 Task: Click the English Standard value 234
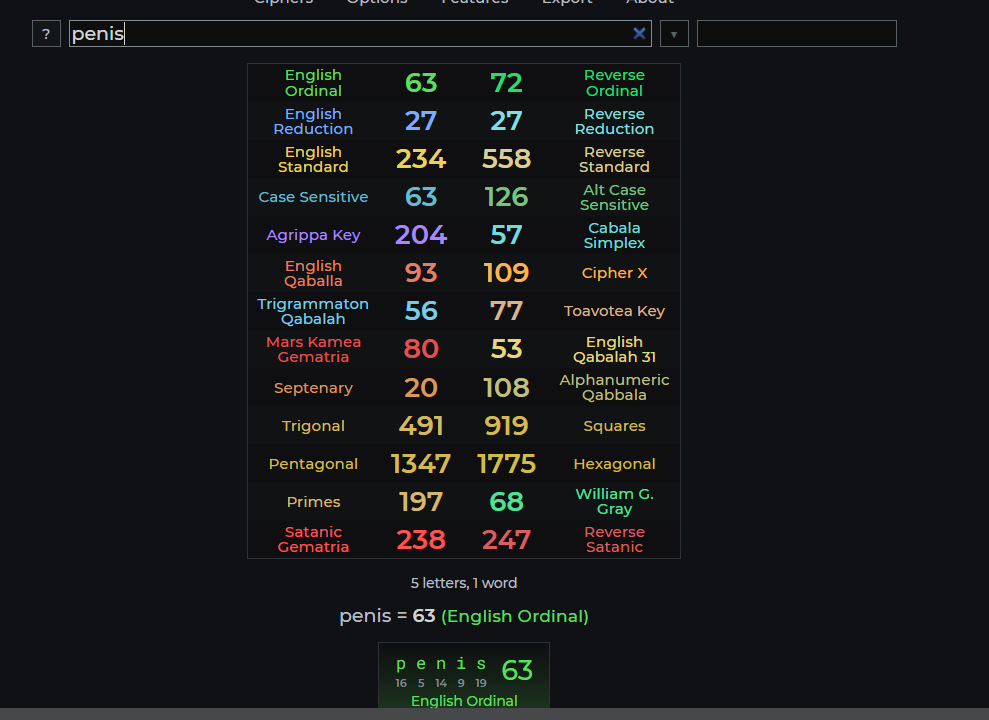pyautogui.click(x=421, y=159)
